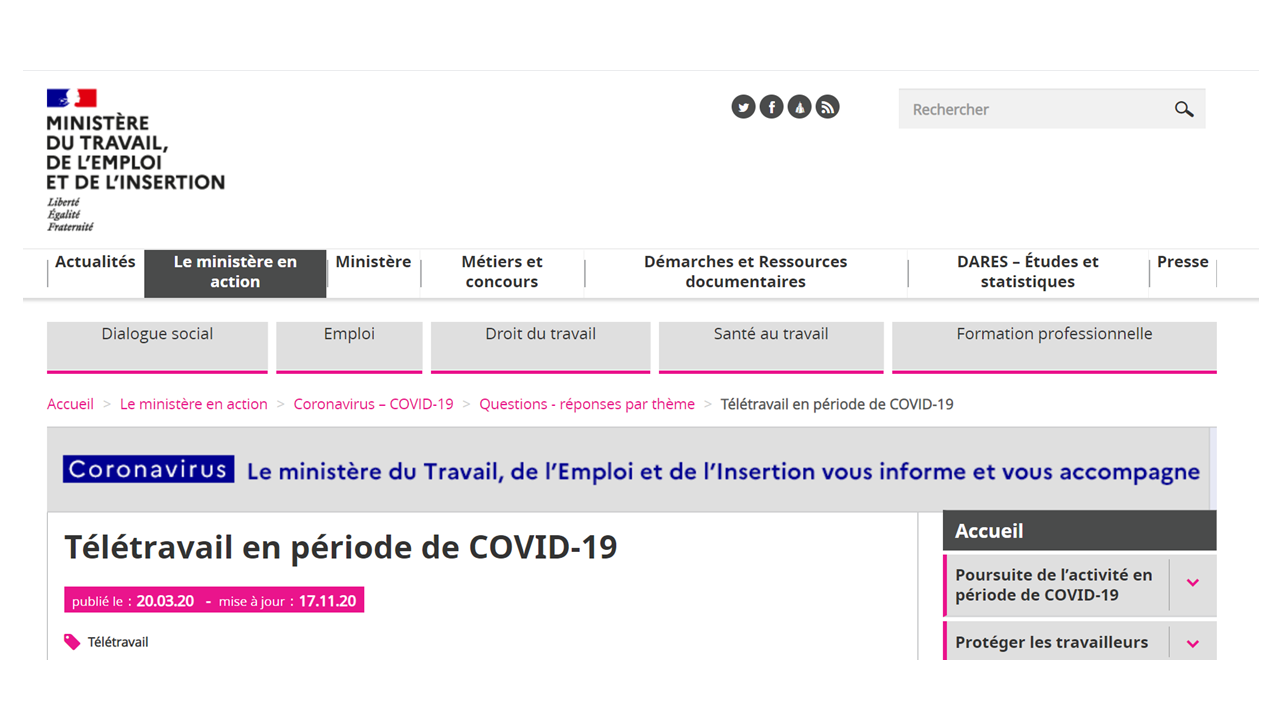Go to DARES – Études et statistiques

[x=1027, y=272]
